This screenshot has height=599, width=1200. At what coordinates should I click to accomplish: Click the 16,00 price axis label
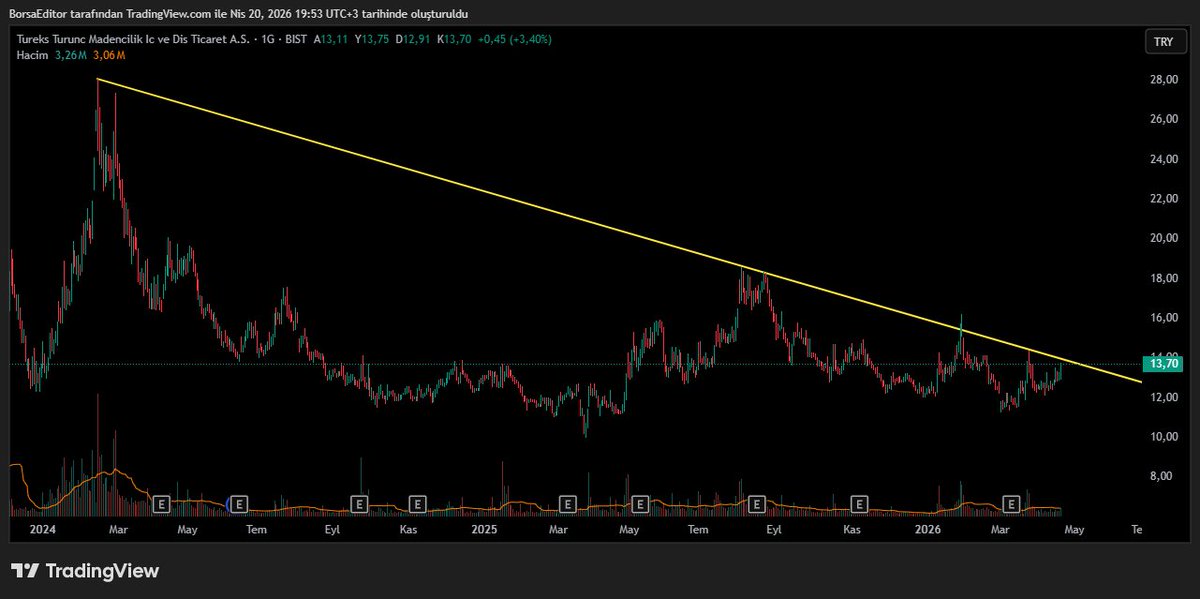tap(1163, 318)
